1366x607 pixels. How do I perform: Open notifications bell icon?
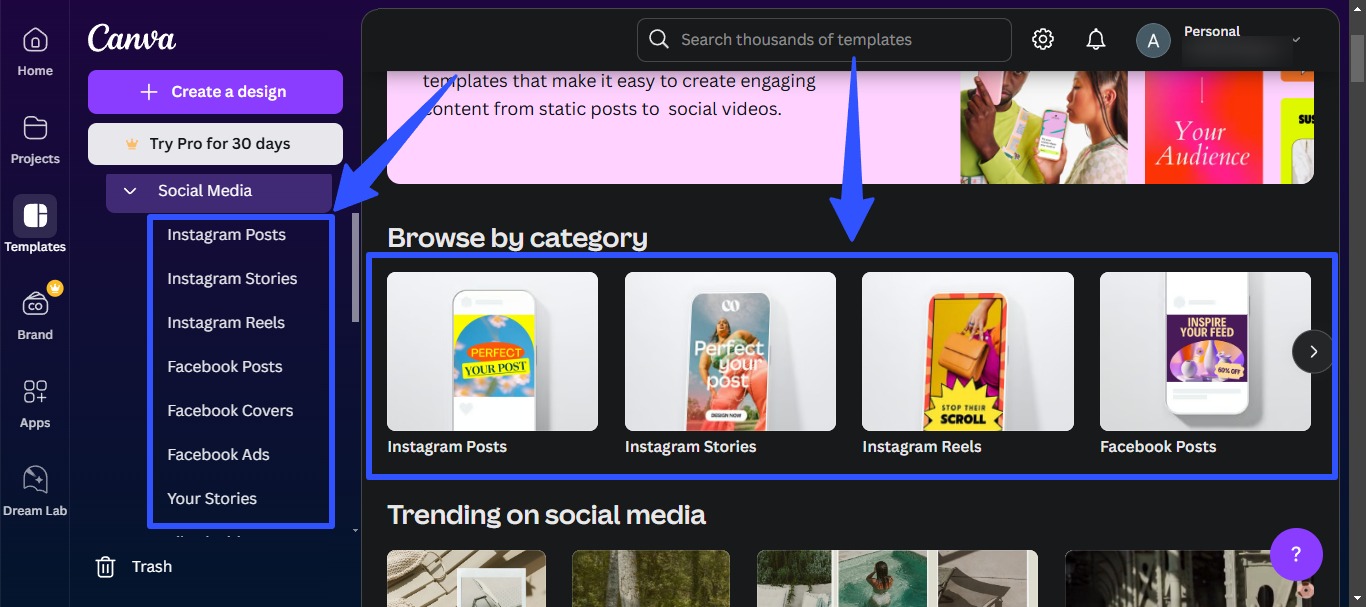1094,39
